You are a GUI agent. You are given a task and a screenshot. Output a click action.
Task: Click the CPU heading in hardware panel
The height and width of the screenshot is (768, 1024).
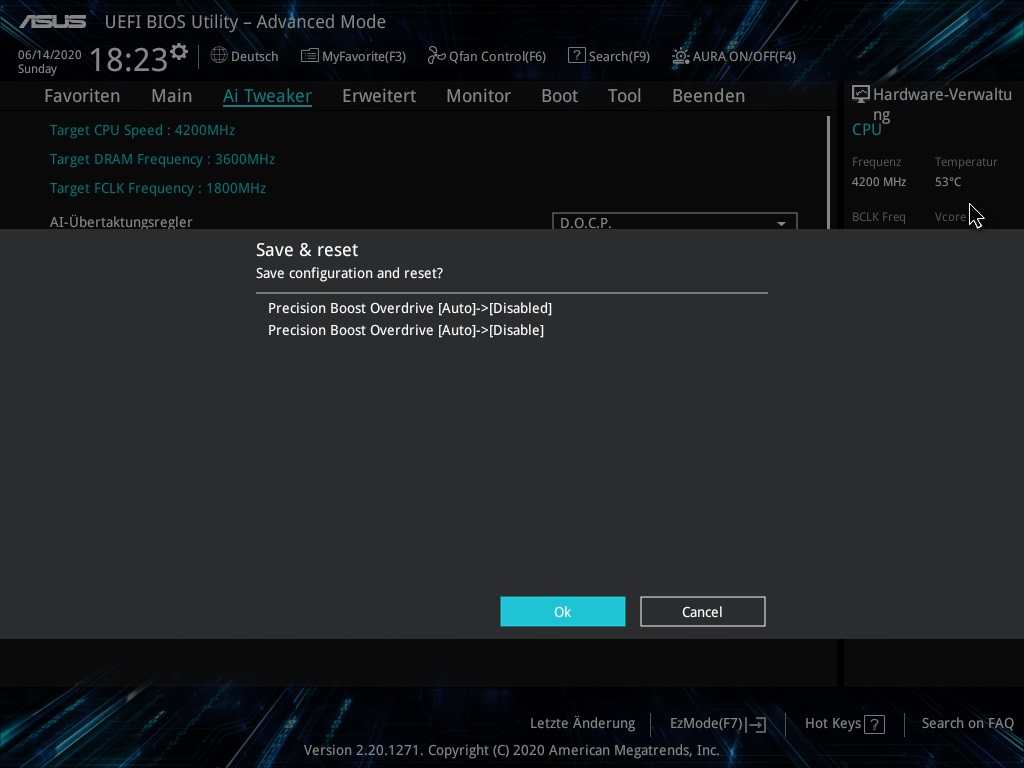pos(867,129)
